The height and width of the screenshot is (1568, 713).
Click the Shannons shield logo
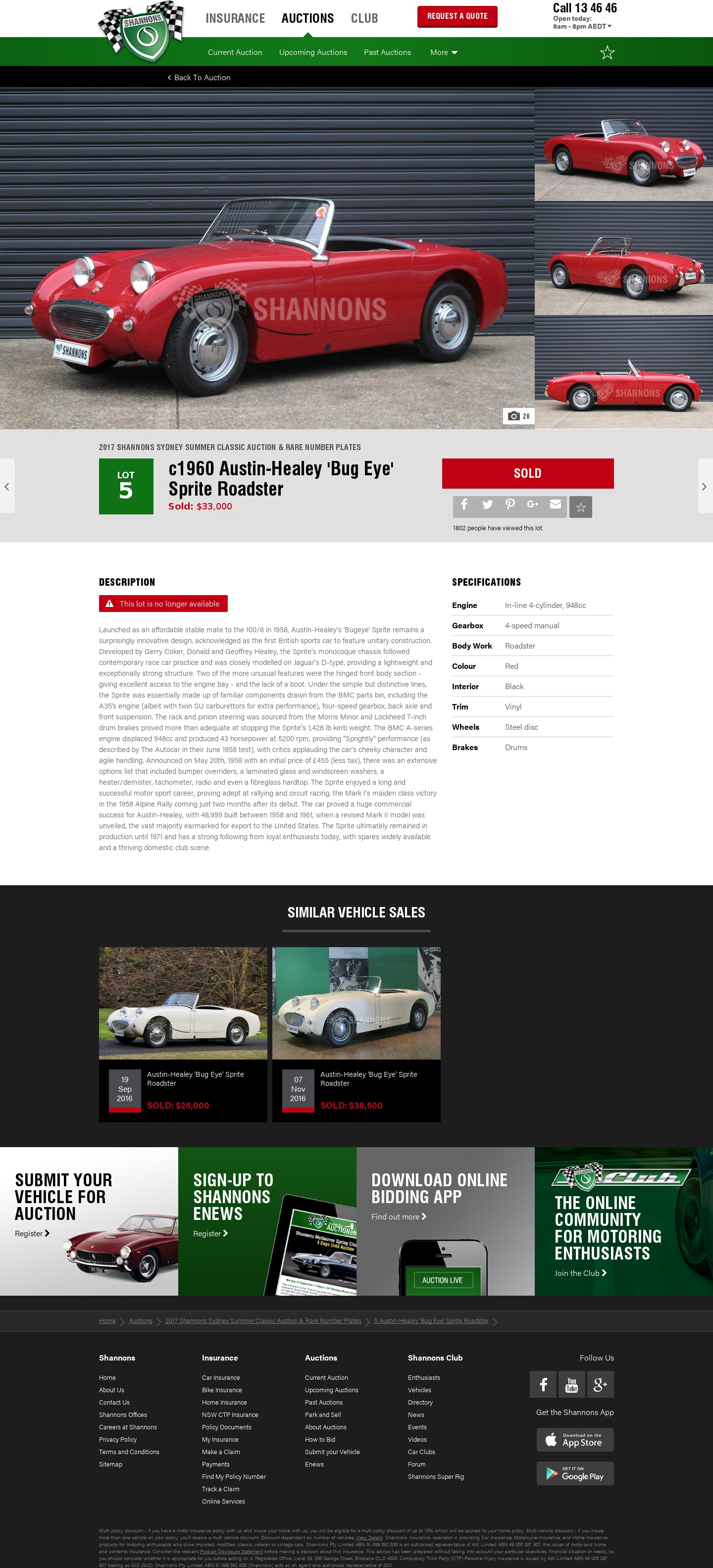(141, 32)
